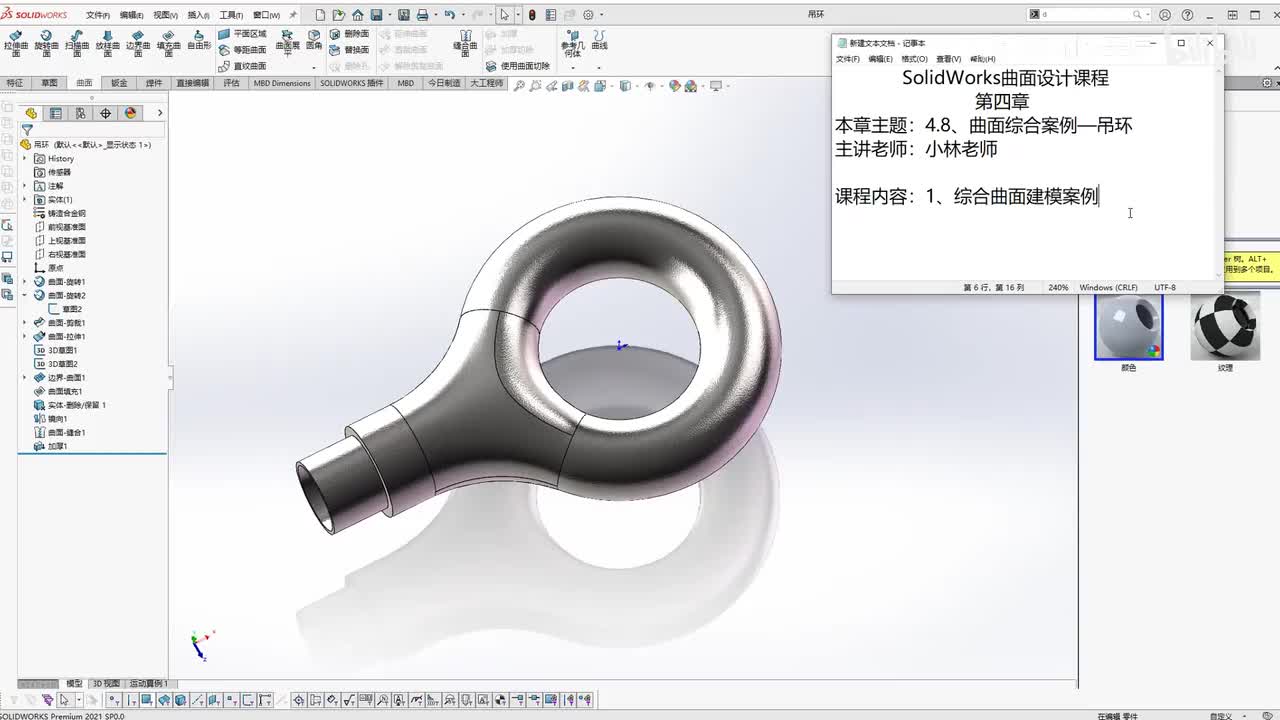Select the 曲面填充1 feature
The height and width of the screenshot is (720, 1280).
(58, 391)
